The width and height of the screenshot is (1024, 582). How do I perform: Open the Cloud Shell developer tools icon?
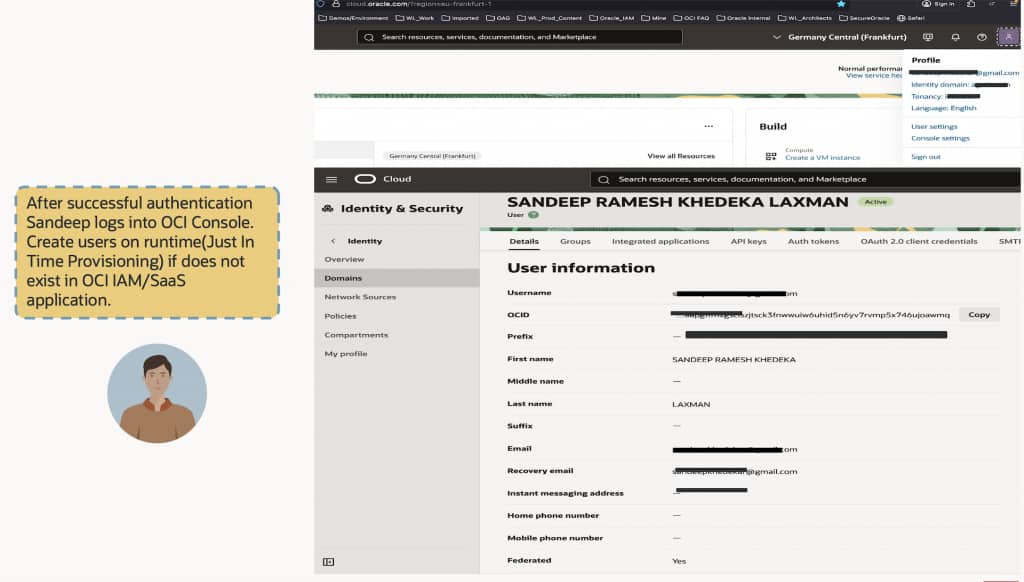(x=928, y=37)
